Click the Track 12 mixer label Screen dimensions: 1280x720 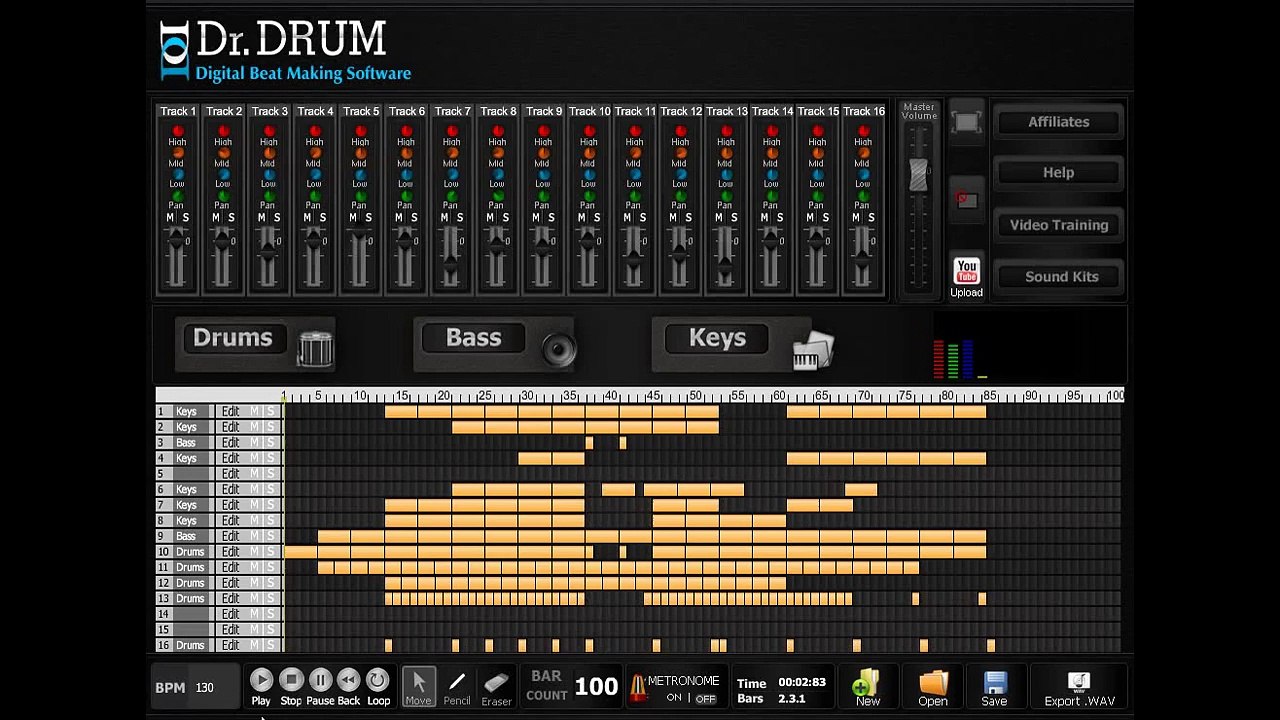tap(680, 111)
